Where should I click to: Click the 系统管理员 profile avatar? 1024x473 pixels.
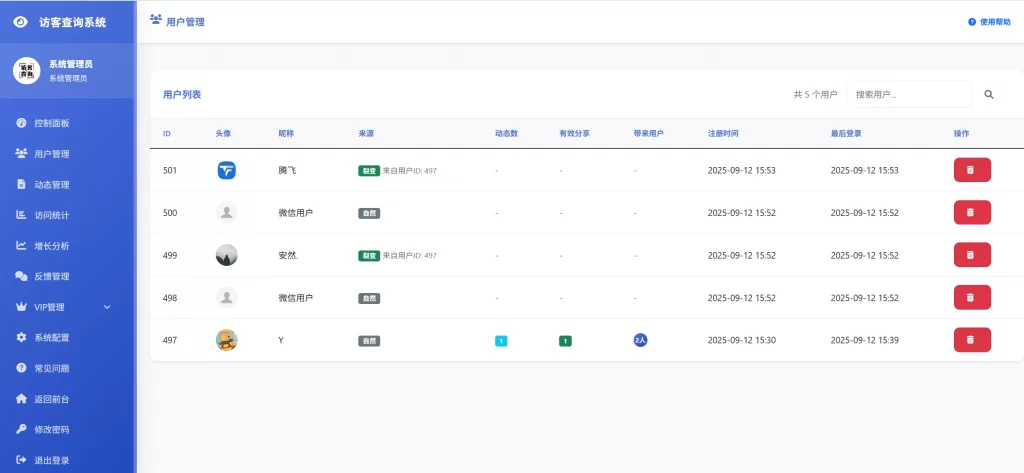(27, 70)
